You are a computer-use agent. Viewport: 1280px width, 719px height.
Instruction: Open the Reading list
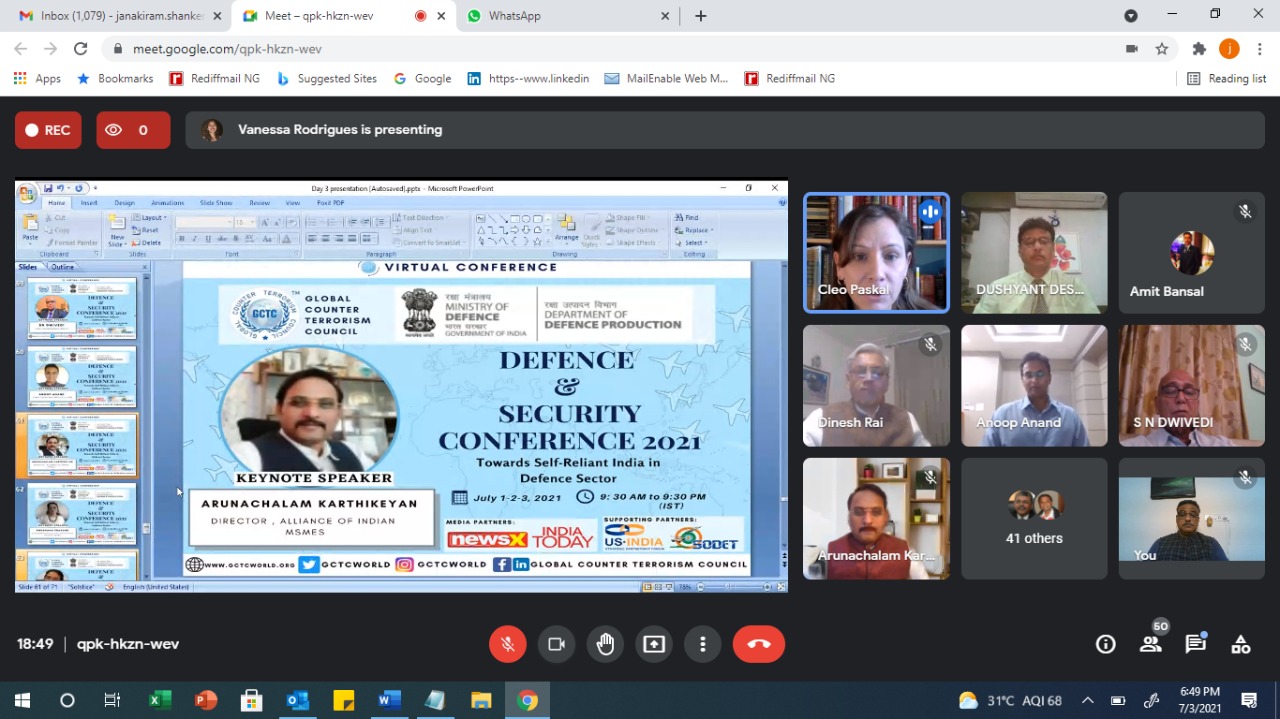[x=1226, y=79]
